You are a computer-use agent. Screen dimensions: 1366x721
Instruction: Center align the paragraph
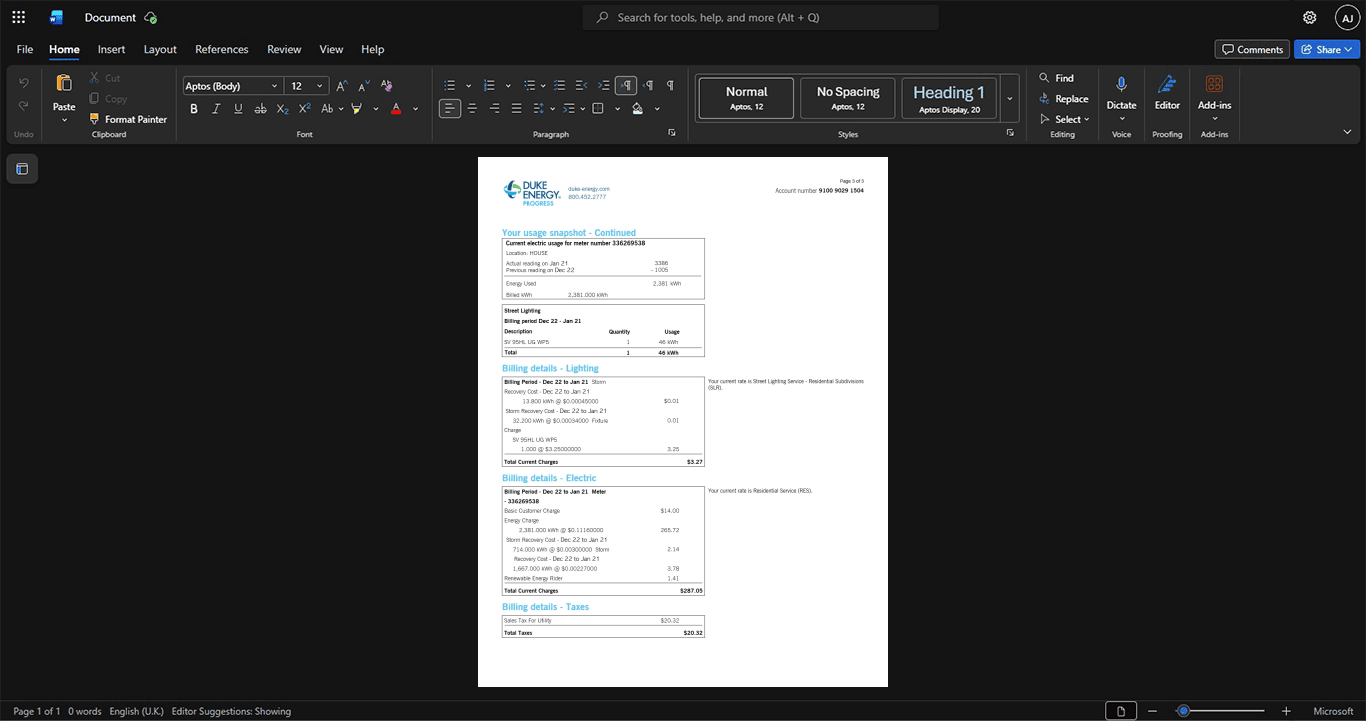point(472,108)
